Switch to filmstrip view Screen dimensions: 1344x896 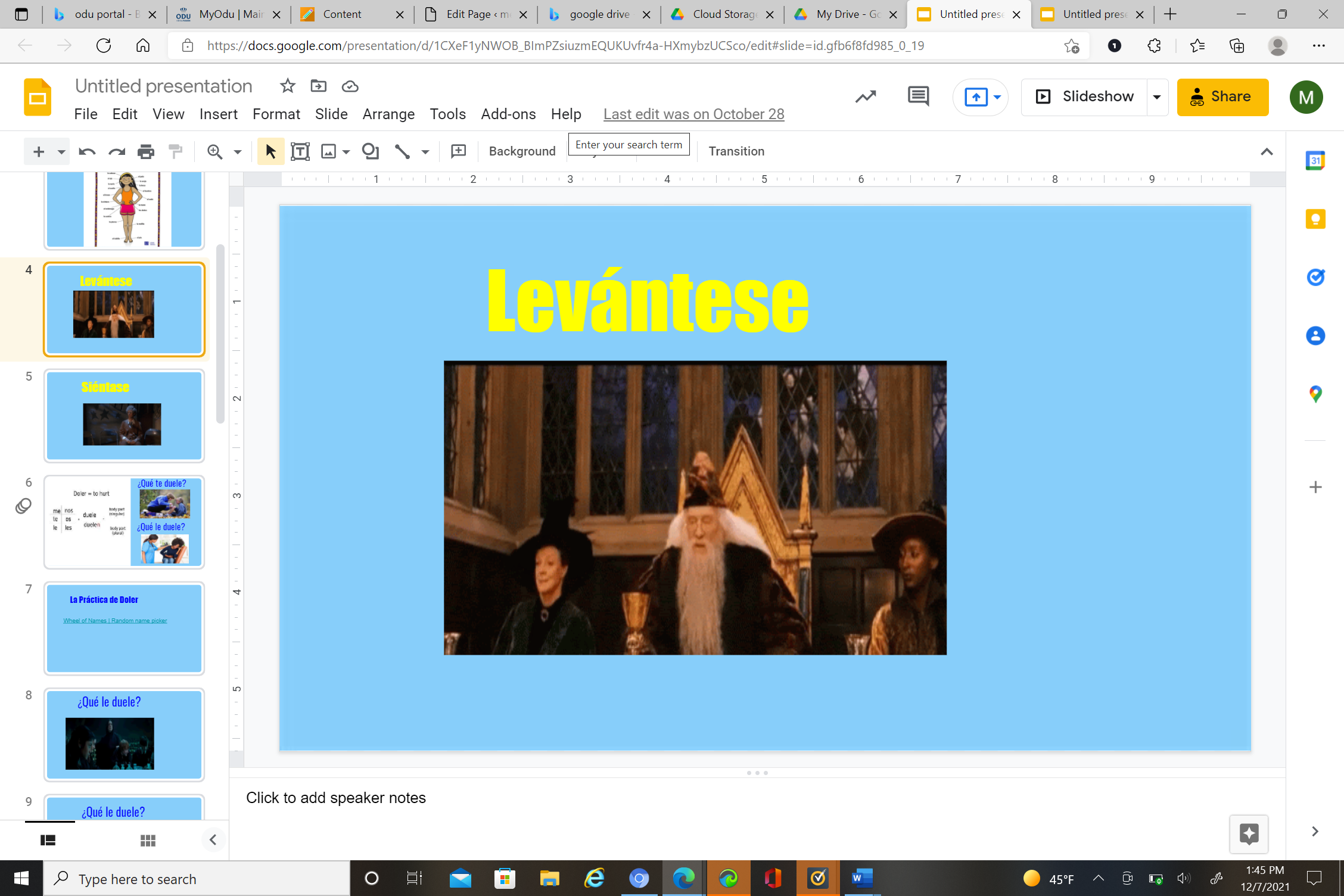[48, 841]
